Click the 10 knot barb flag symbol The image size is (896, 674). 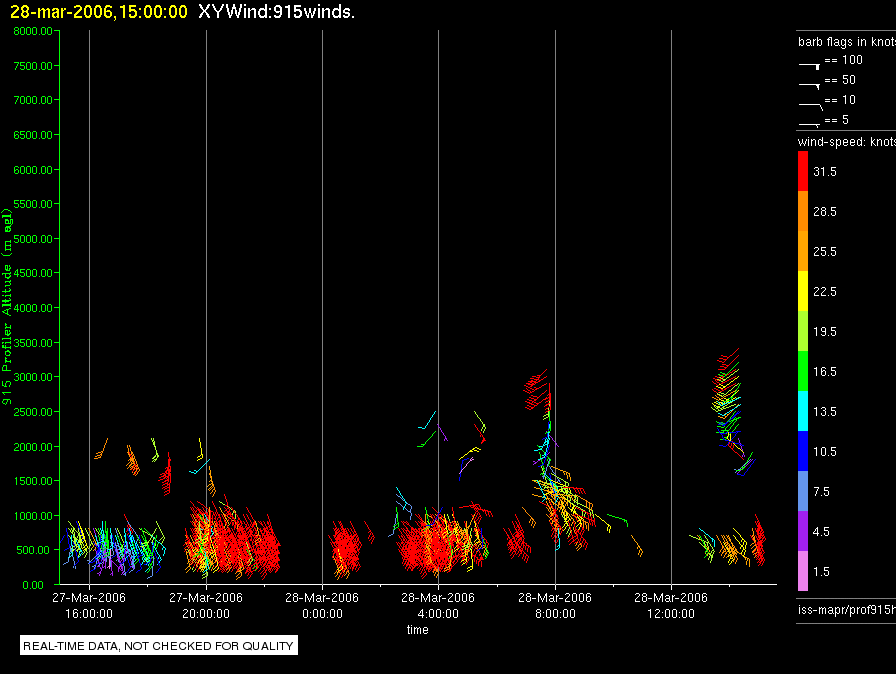point(810,106)
